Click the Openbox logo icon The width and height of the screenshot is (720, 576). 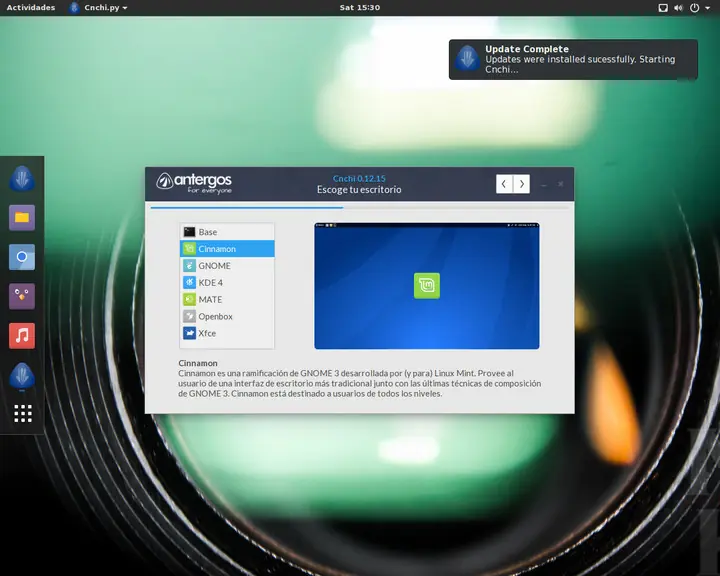pos(189,316)
